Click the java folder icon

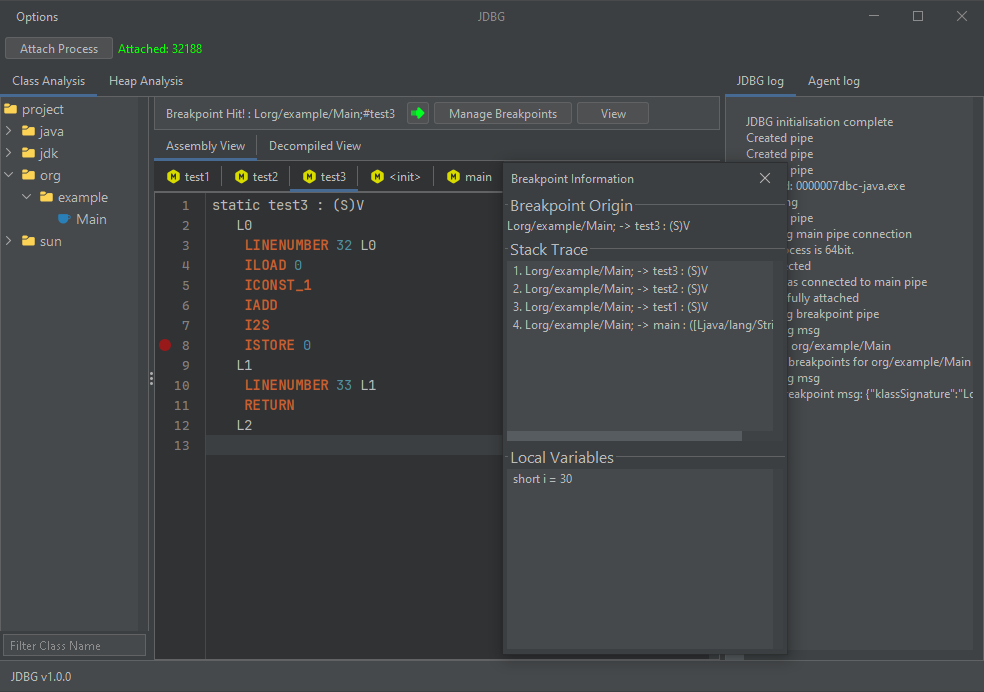28,131
